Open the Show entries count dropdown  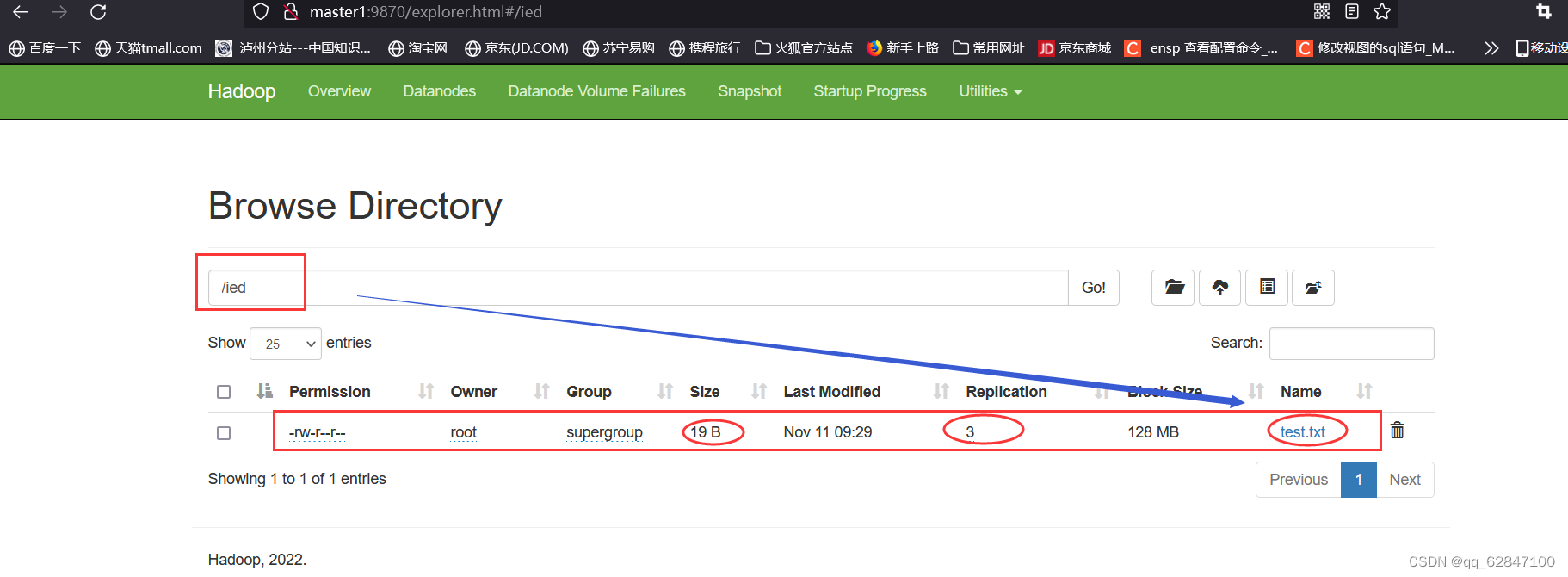(286, 344)
